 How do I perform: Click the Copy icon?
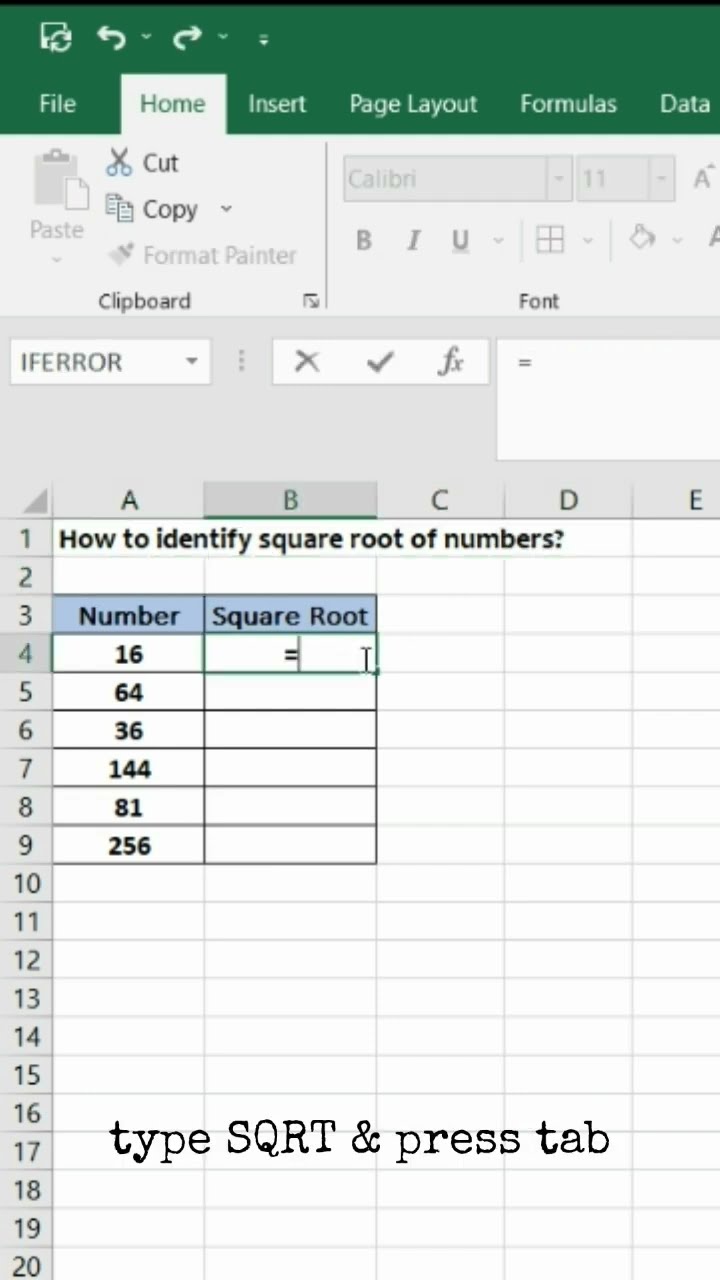click(x=120, y=208)
